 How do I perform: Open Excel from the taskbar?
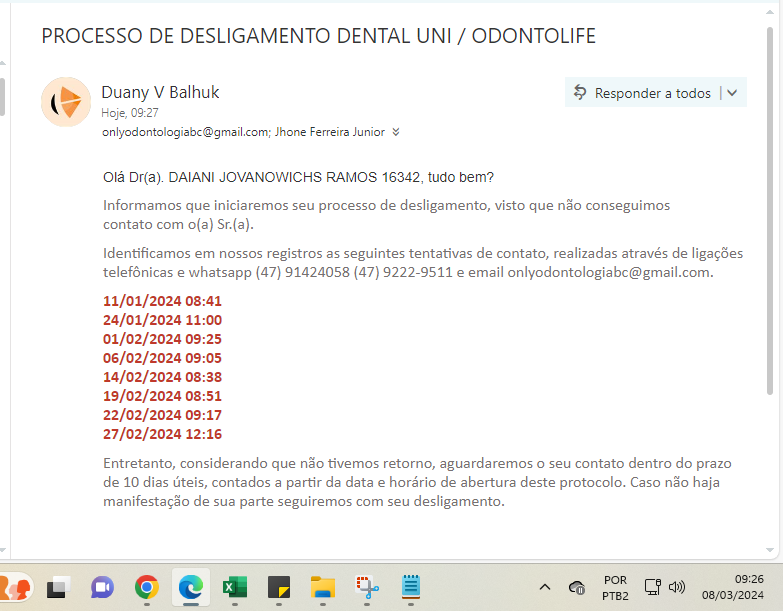(x=235, y=587)
